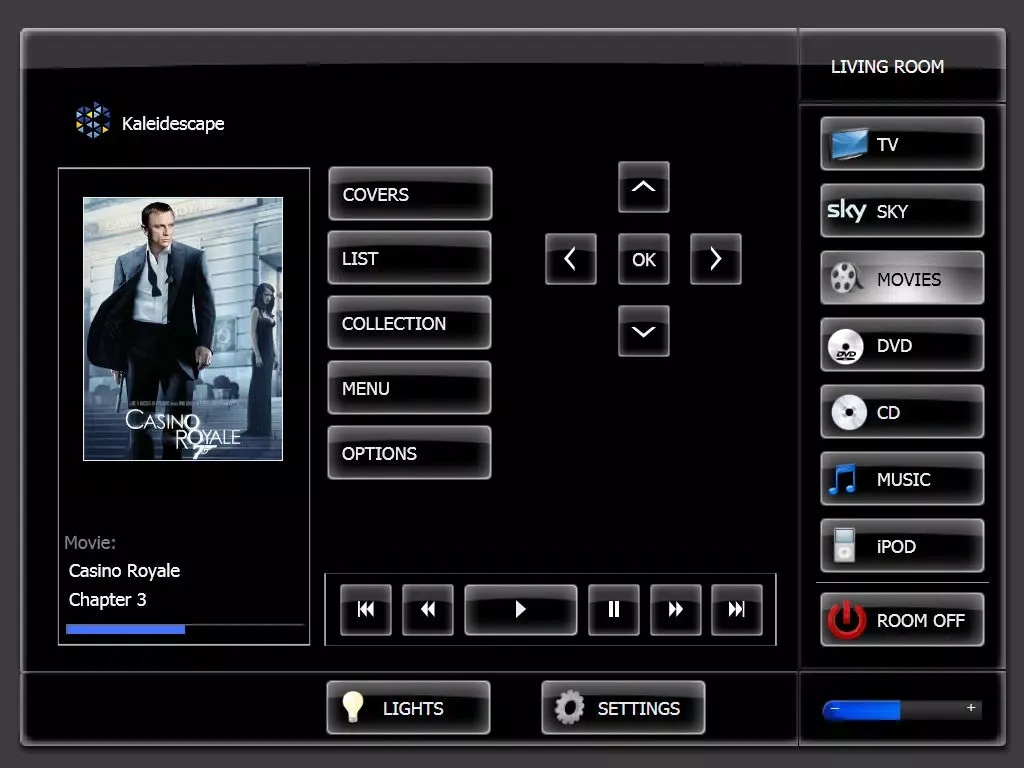Rewind the movie
The image size is (1024, 768).
click(428, 610)
